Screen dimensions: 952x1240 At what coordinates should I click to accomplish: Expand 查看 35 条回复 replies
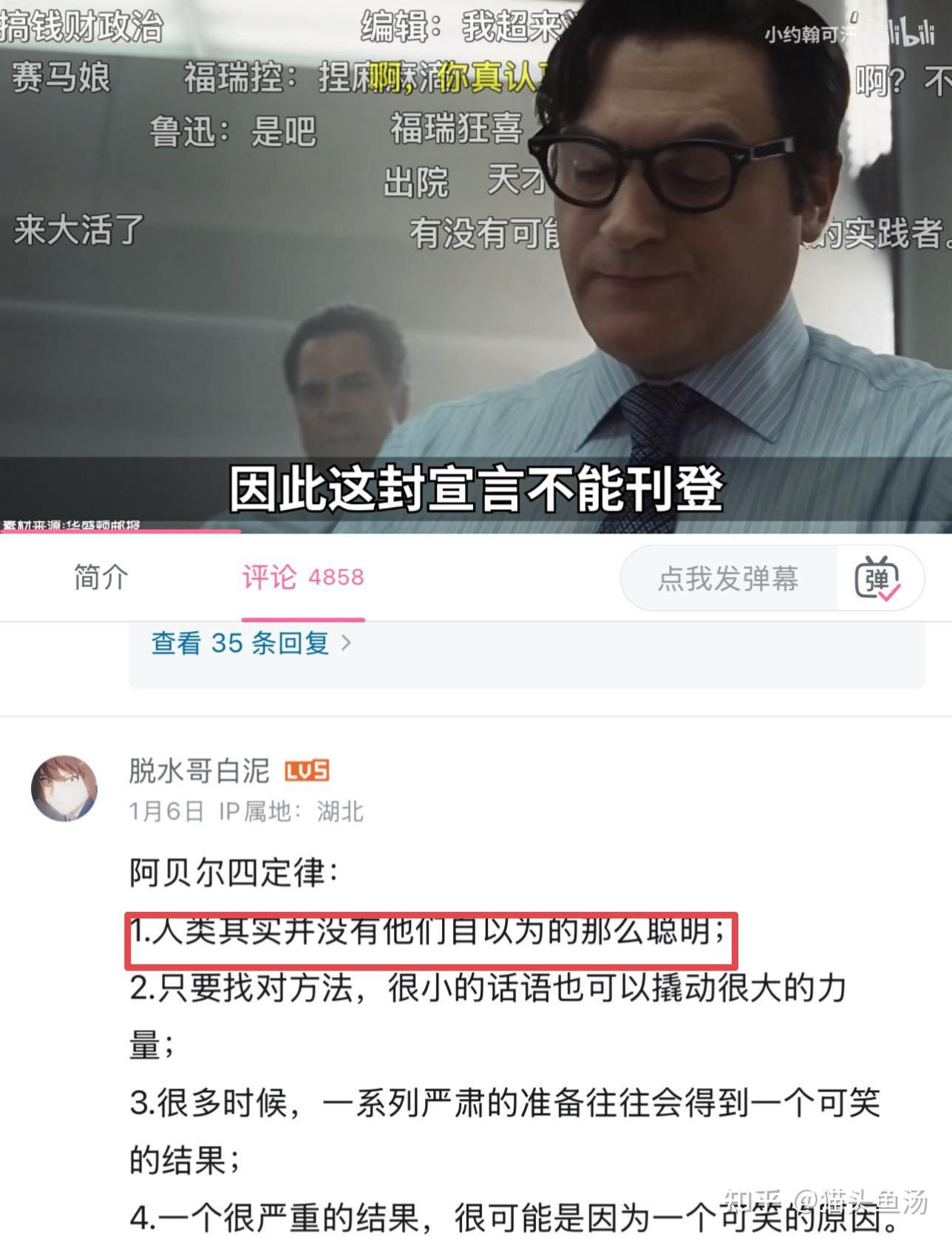tap(251, 643)
